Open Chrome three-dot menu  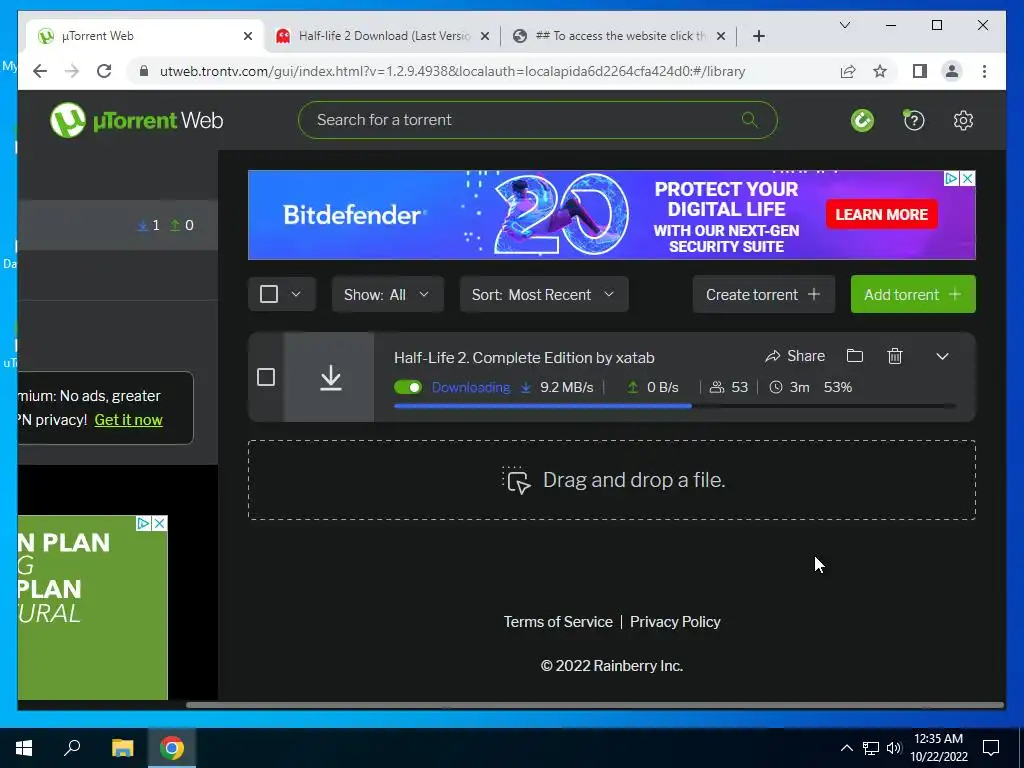984,71
